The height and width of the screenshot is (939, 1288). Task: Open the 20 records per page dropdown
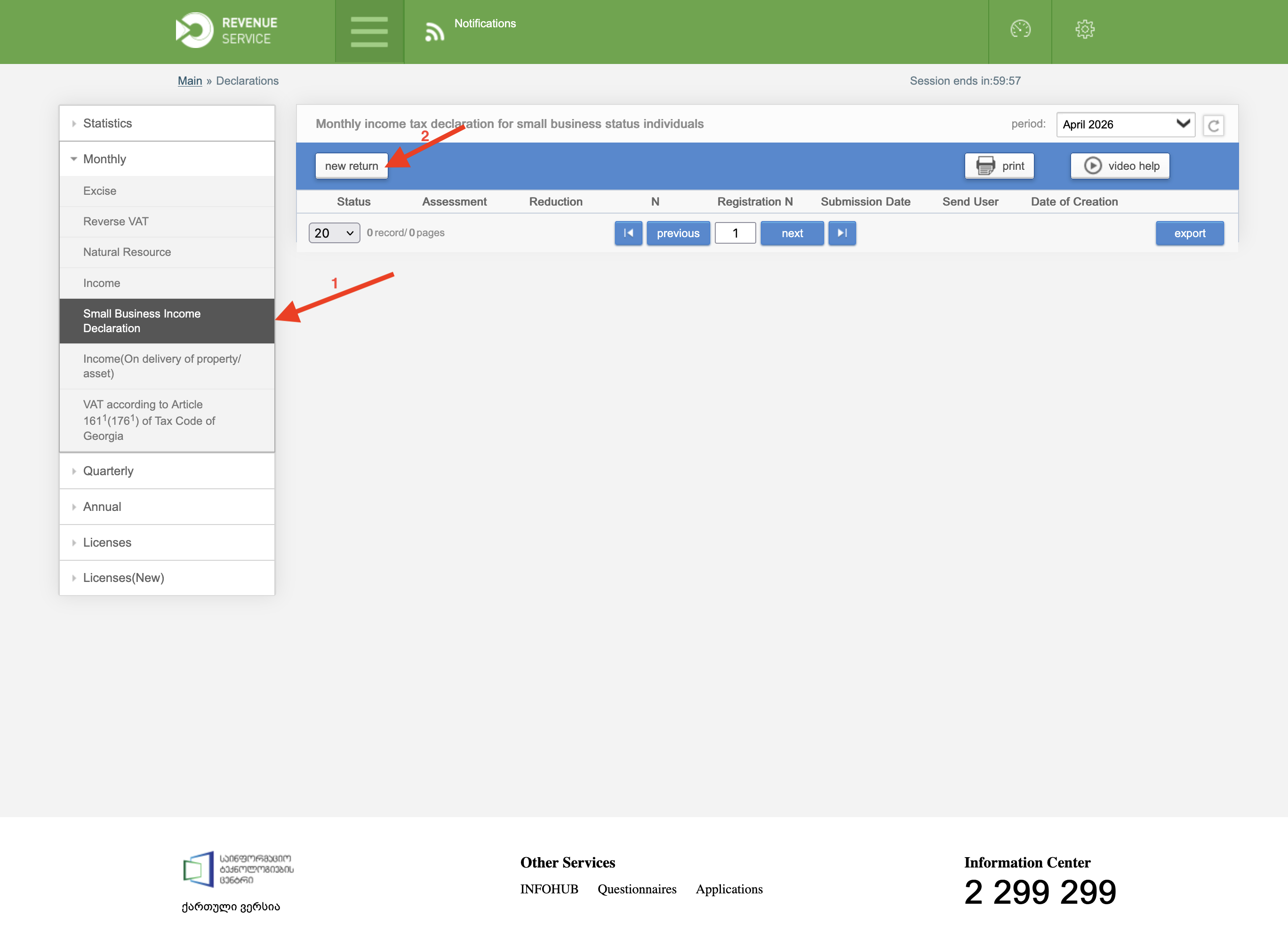[334, 233]
